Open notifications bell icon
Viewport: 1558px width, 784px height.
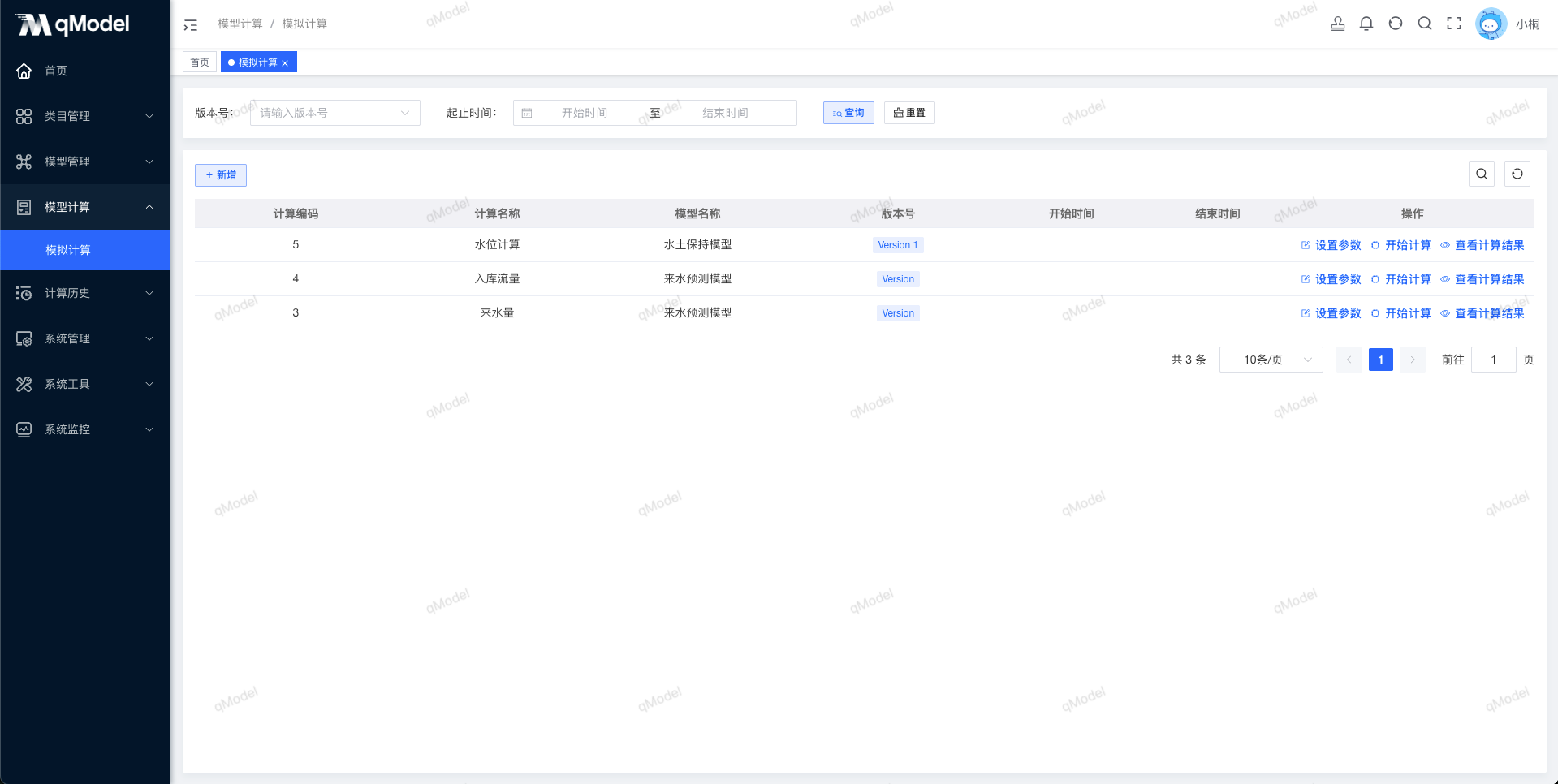click(x=1366, y=24)
